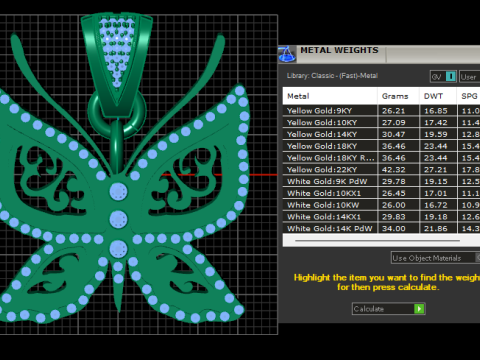480x360 pixels.
Task: Click the 42.32 grams value
Action: pos(394,170)
